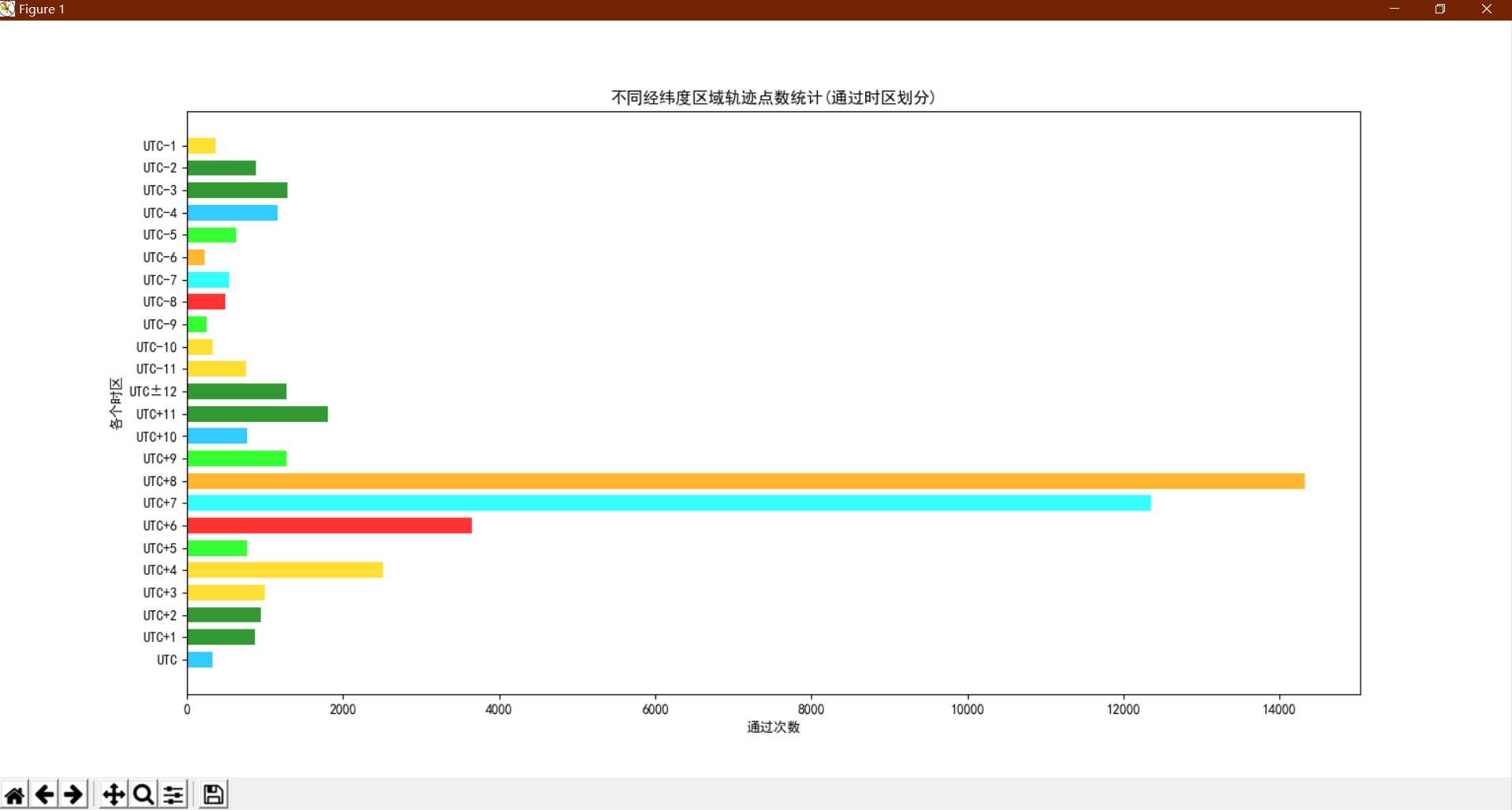This screenshot has height=810, width=1512.
Task: Click the chart title text
Action: point(773,97)
